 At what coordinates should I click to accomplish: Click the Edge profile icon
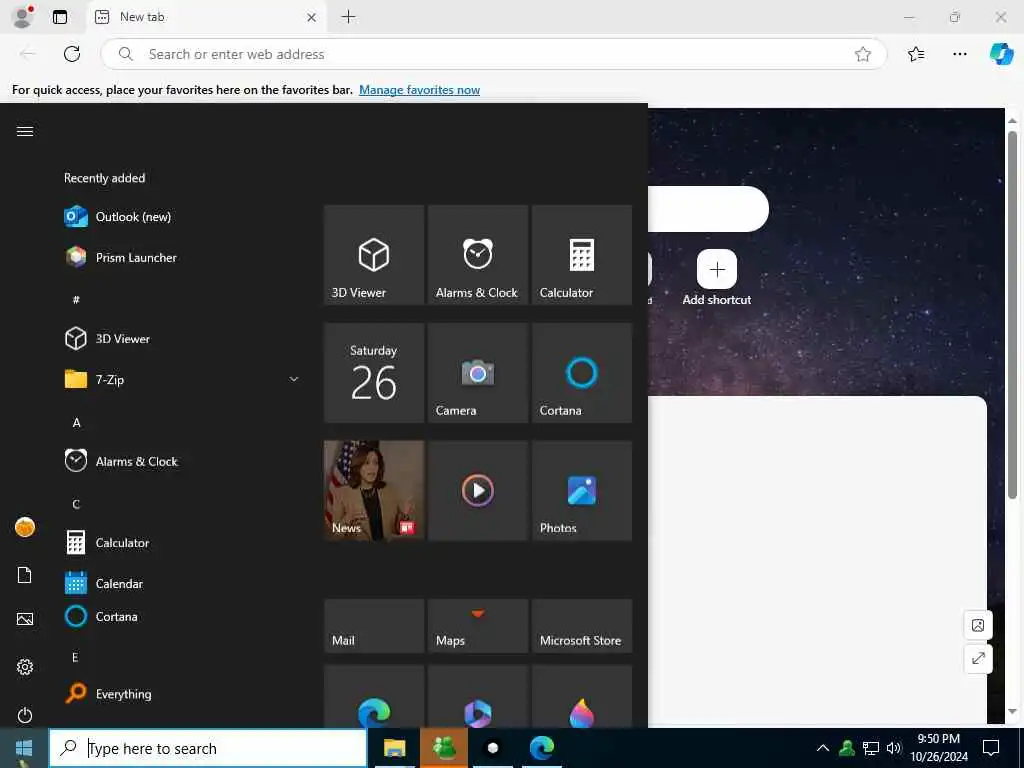(24, 16)
